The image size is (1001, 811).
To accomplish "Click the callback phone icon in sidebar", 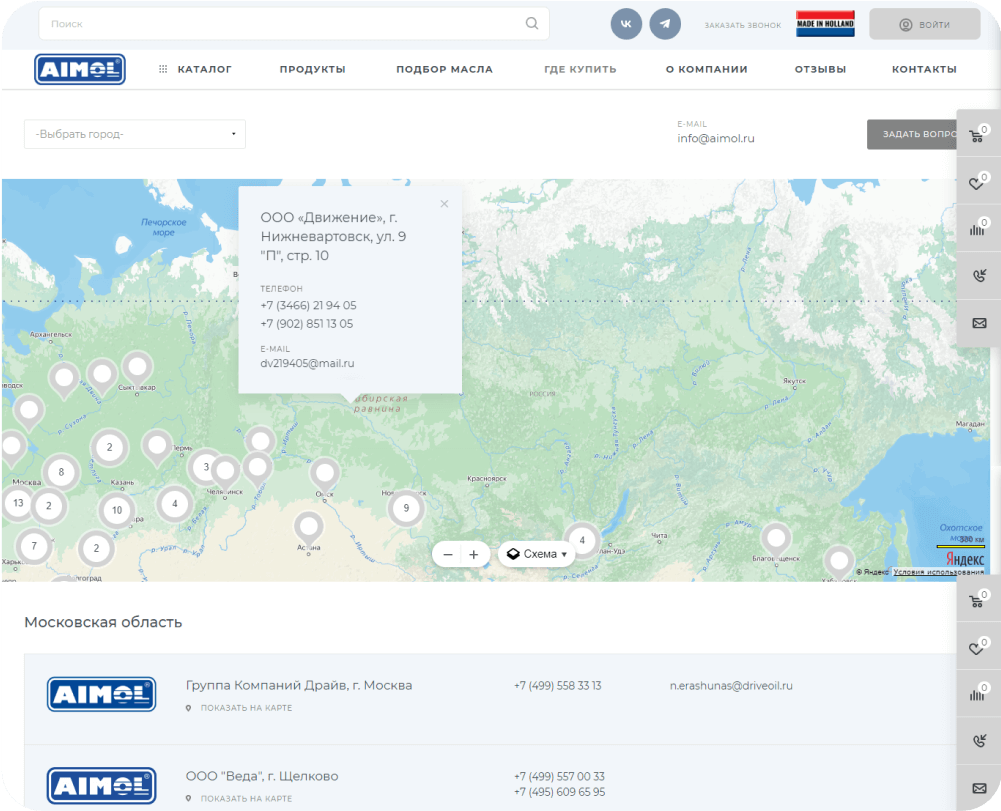I will coord(978,276).
